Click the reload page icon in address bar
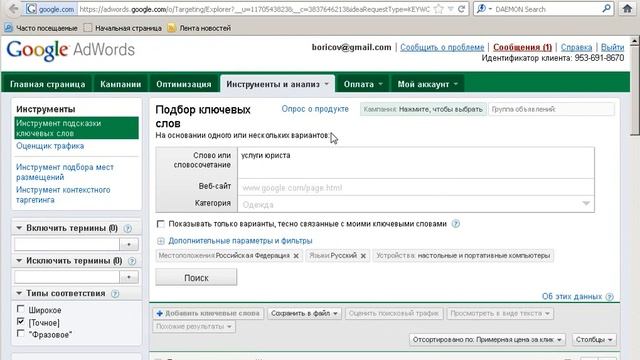This screenshot has width=640, height=360. pos(461,9)
